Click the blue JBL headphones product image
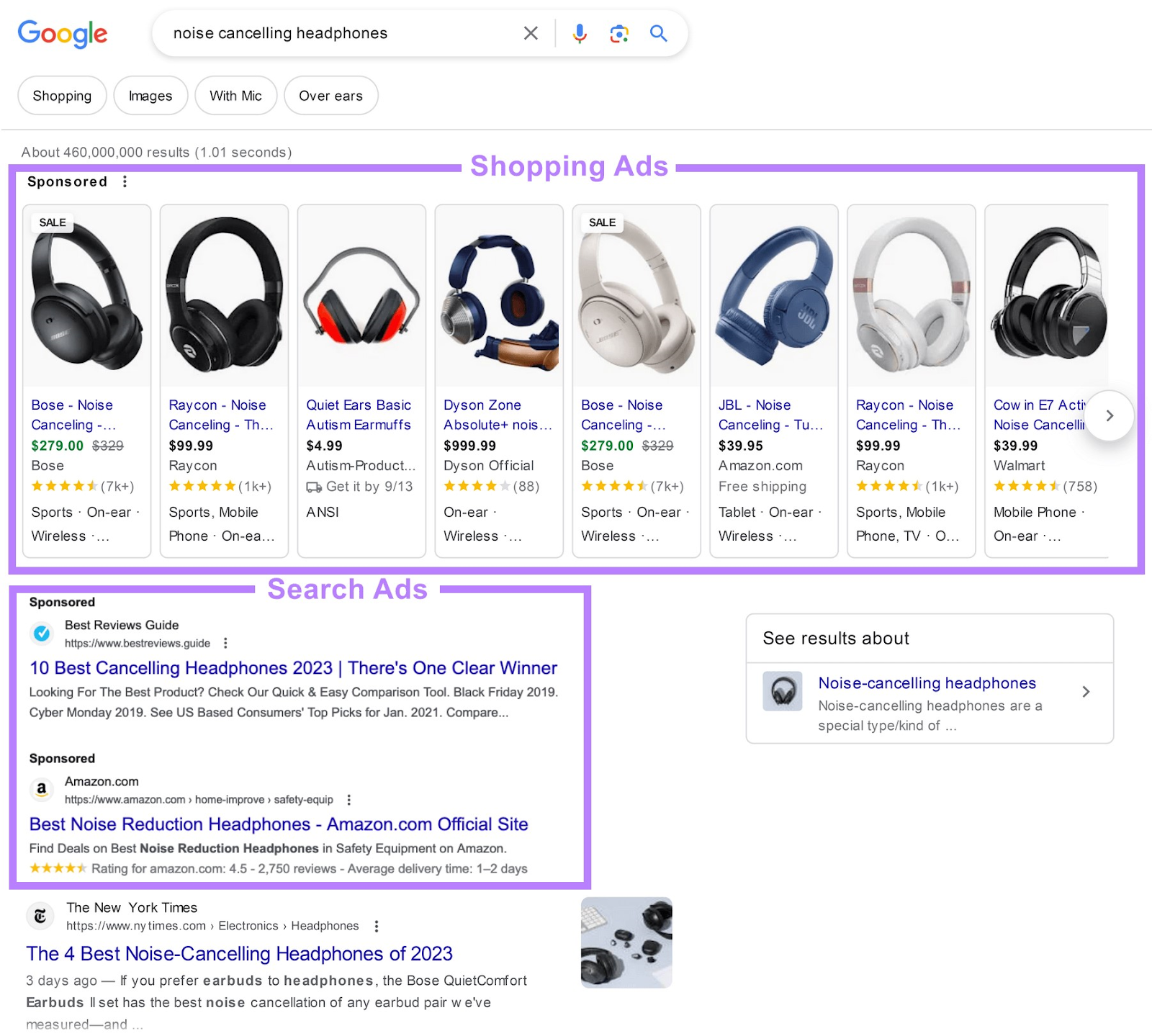 tap(774, 296)
